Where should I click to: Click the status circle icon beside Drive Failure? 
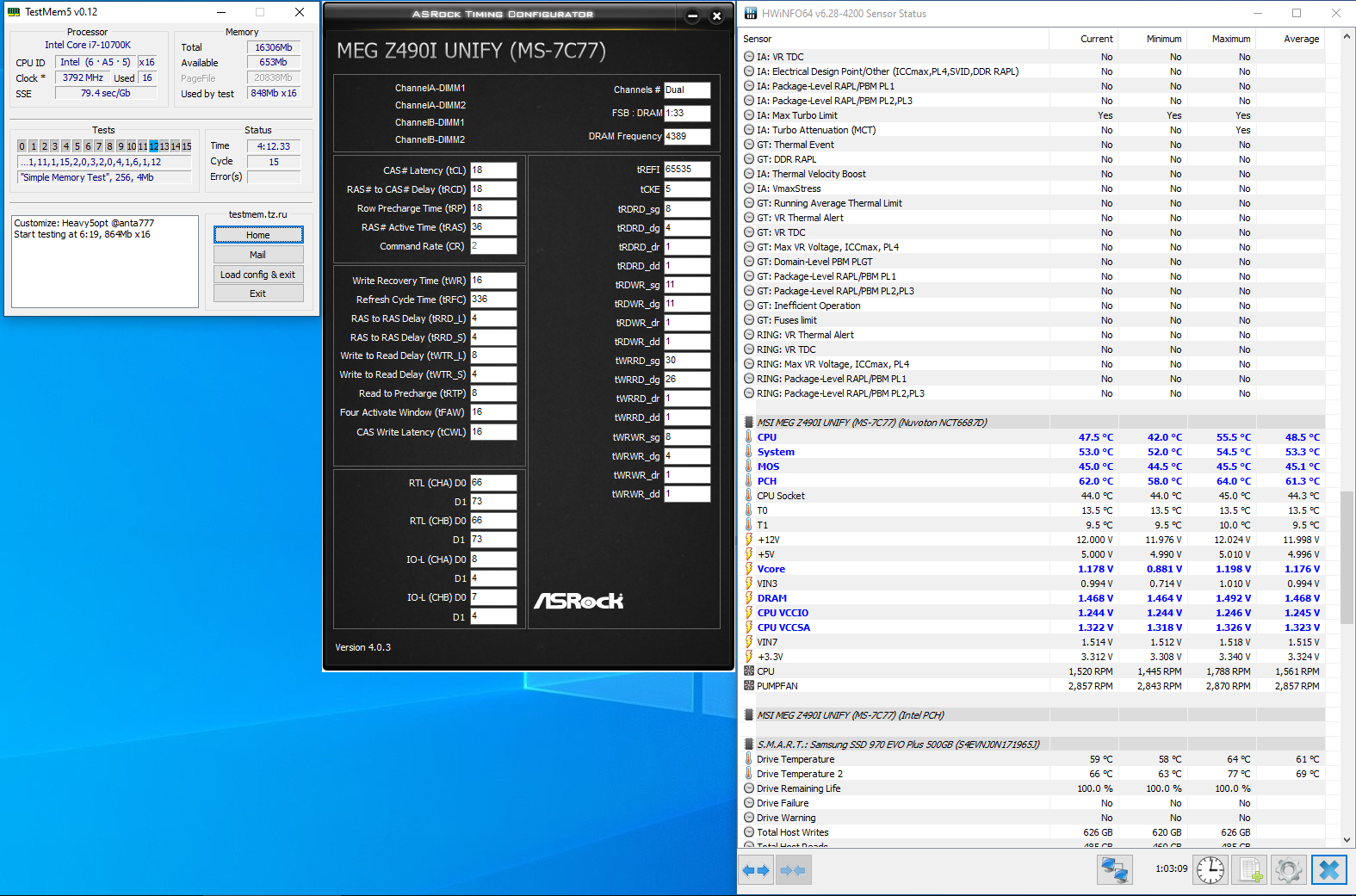pyautogui.click(x=749, y=803)
